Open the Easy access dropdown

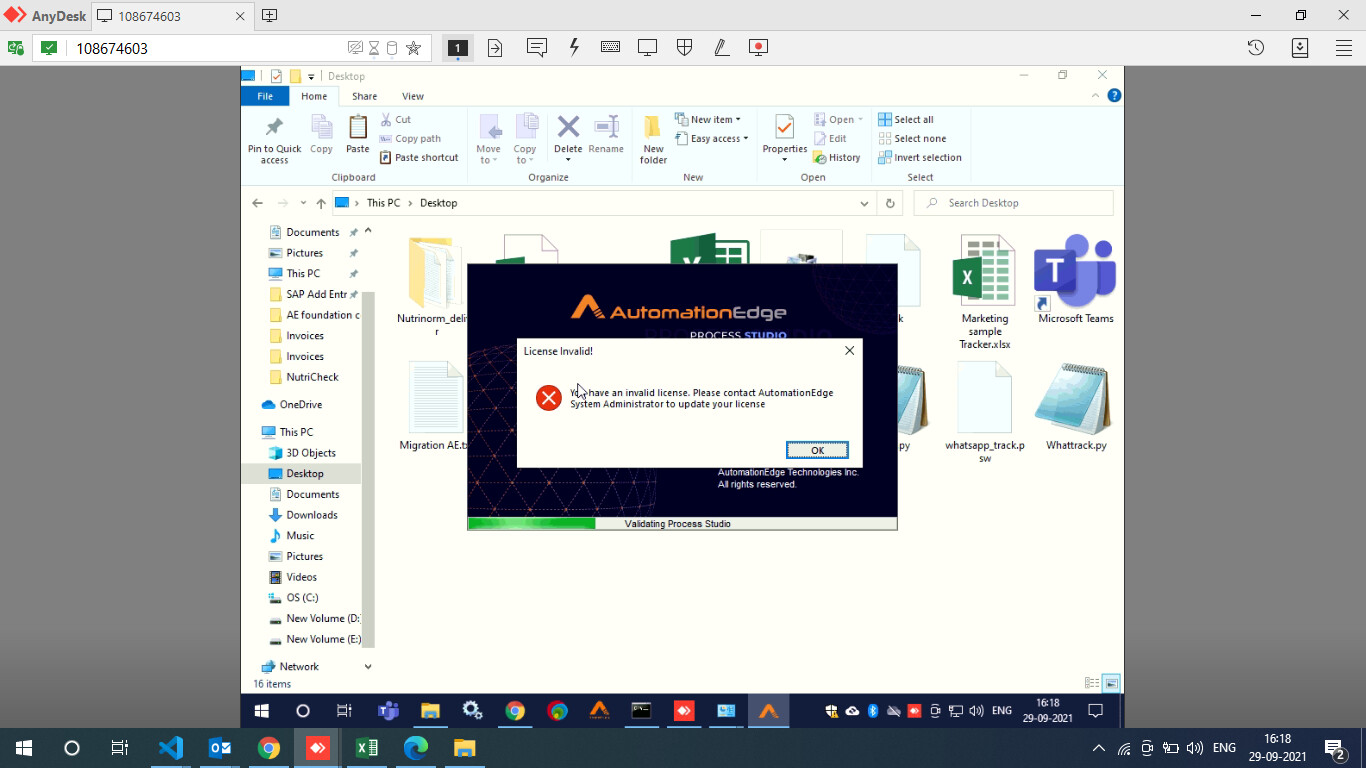pyautogui.click(x=711, y=139)
